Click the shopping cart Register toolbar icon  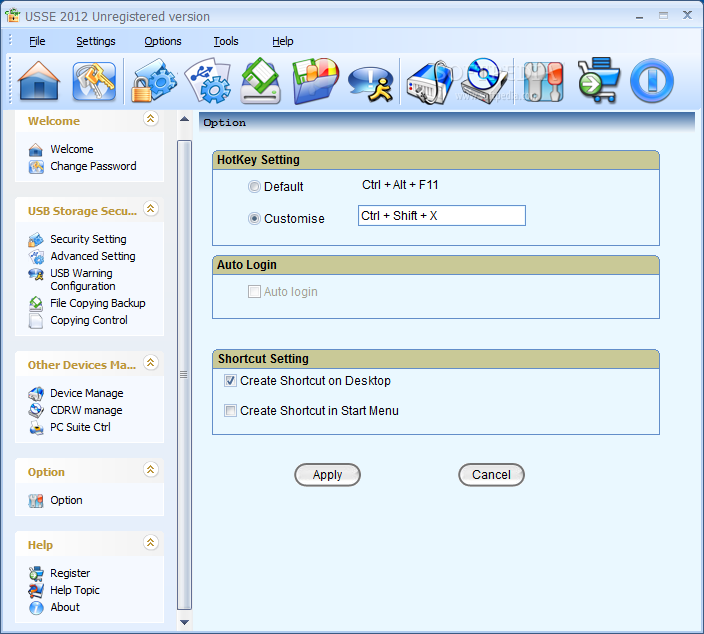tap(598, 80)
